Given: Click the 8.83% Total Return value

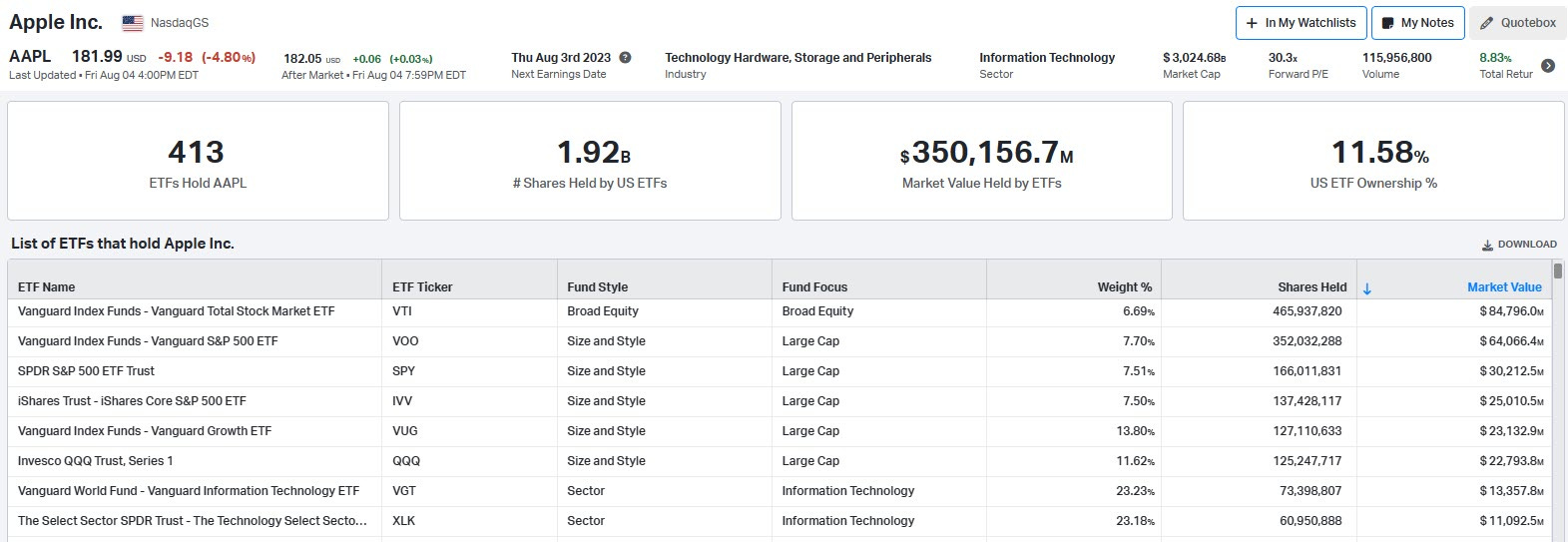Looking at the screenshot, I should pyautogui.click(x=1495, y=58).
